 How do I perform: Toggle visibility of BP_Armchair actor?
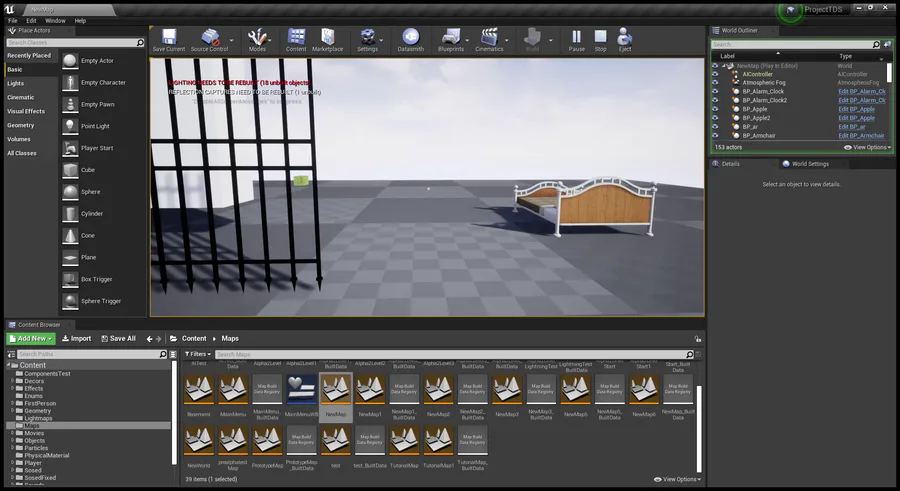click(x=715, y=136)
